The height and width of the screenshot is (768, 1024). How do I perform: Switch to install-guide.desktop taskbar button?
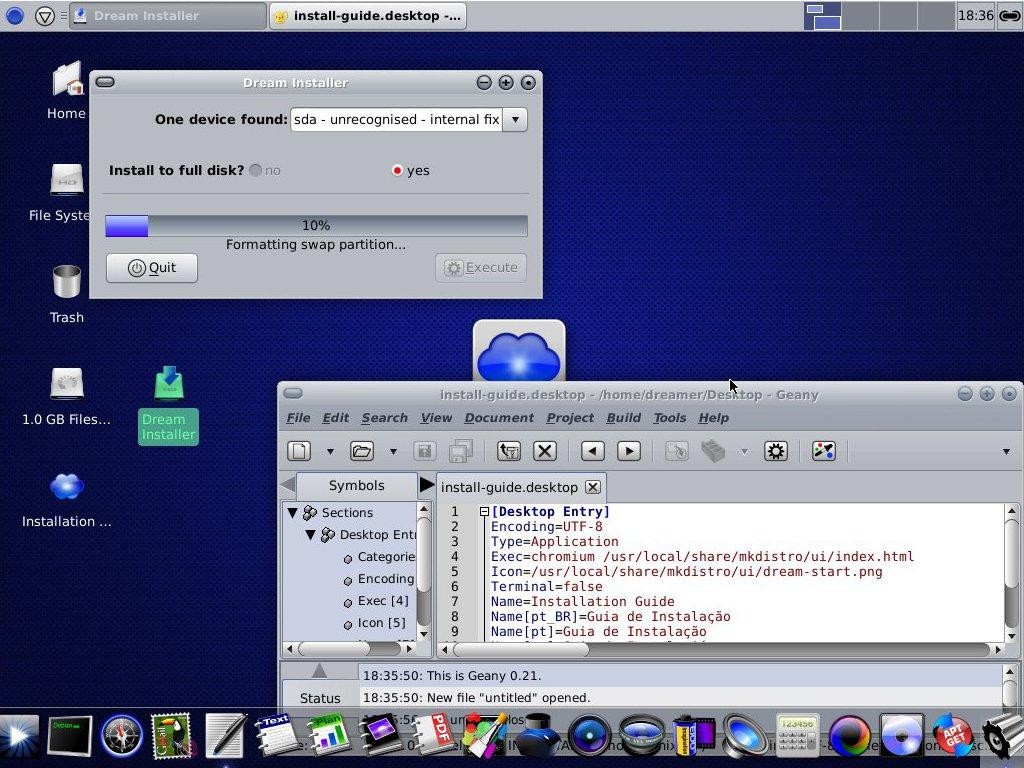click(x=368, y=16)
